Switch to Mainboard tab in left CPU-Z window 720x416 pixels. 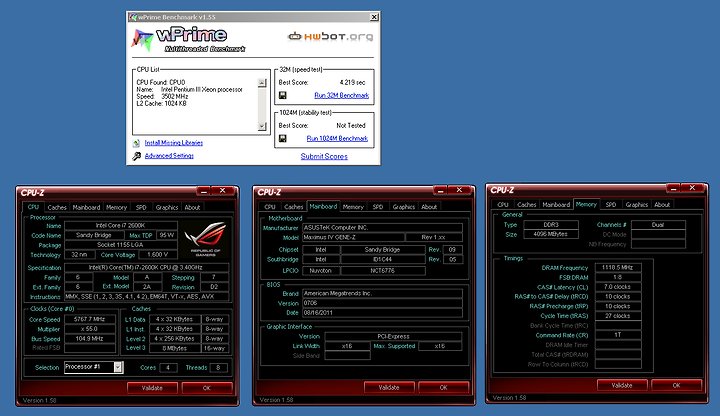click(x=86, y=208)
